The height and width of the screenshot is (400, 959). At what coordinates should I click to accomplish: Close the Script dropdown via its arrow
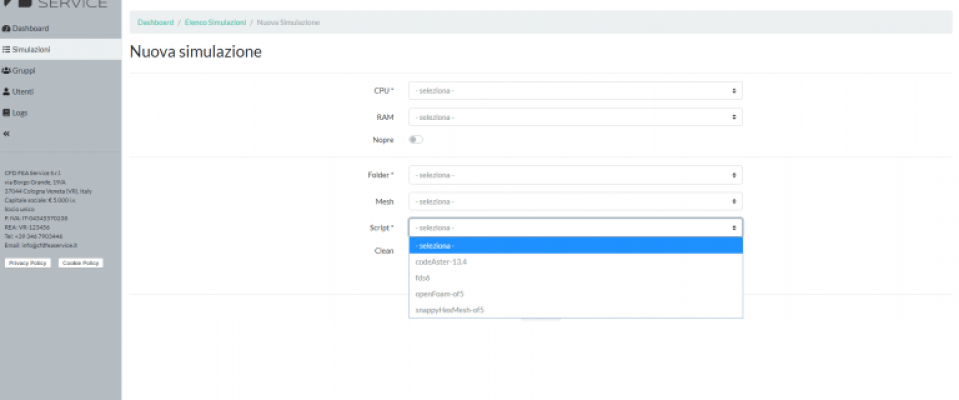[x=734, y=227]
